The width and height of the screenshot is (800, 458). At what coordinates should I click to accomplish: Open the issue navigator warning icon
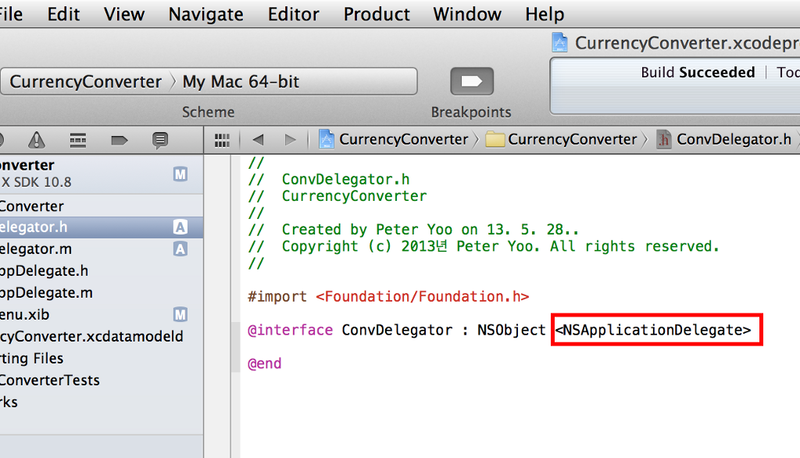pyautogui.click(x=37, y=139)
